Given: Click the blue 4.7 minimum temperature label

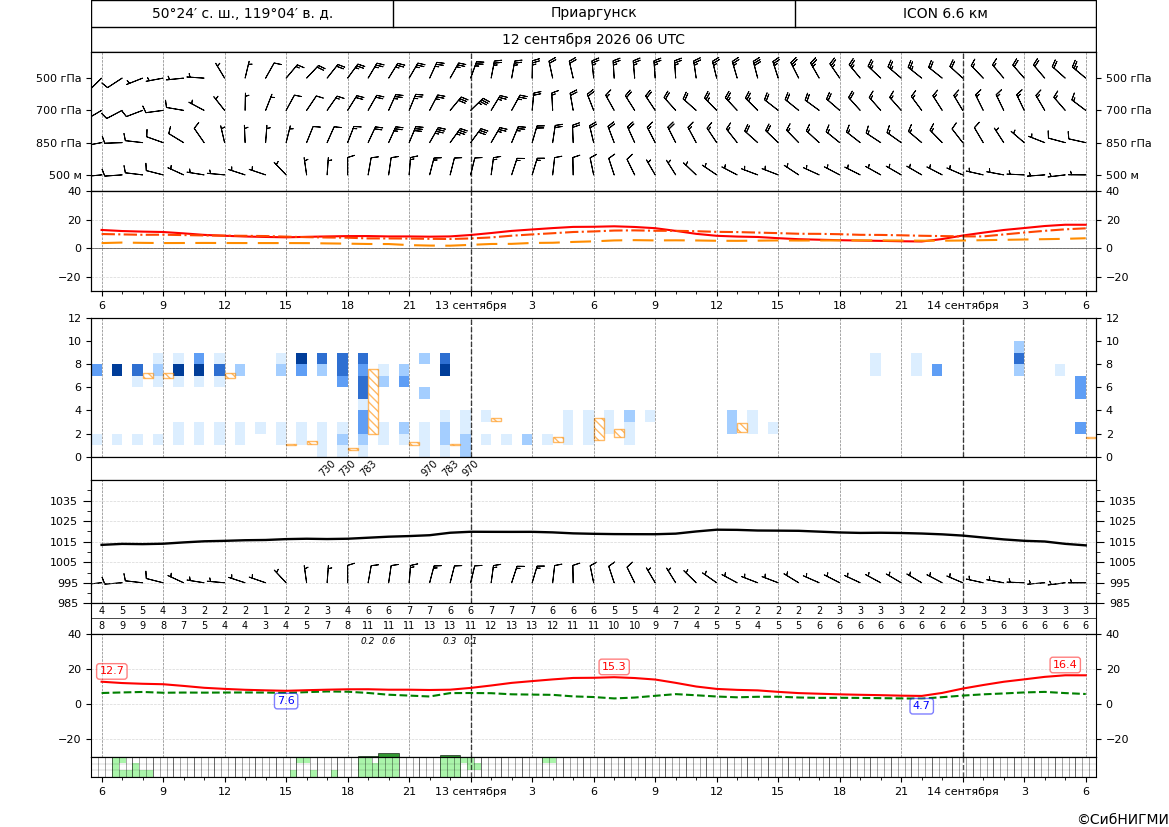Looking at the screenshot, I should (x=921, y=705).
